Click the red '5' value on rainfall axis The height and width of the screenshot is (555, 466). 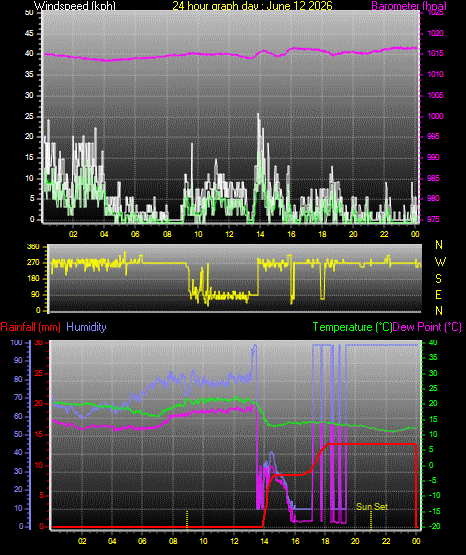[x=41, y=496]
